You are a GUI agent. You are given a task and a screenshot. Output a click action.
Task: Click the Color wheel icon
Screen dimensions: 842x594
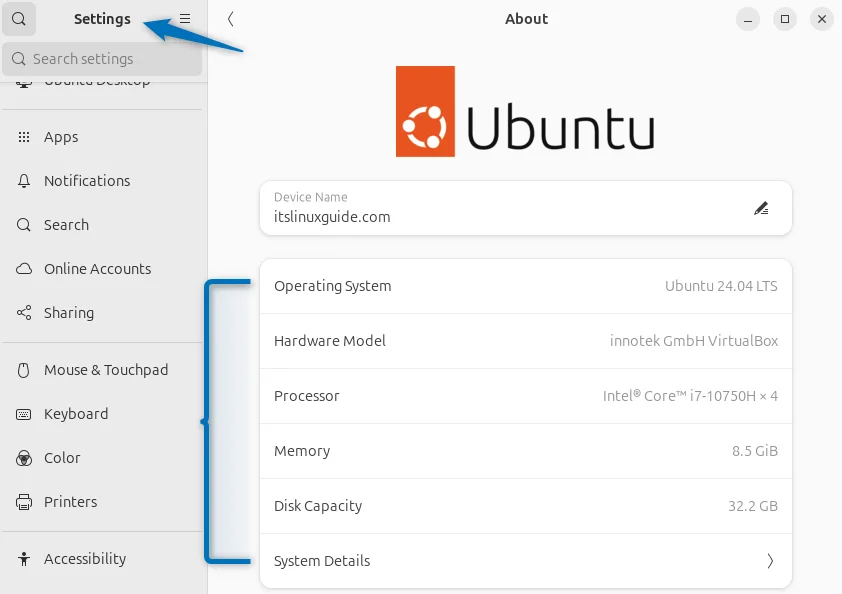(24, 458)
